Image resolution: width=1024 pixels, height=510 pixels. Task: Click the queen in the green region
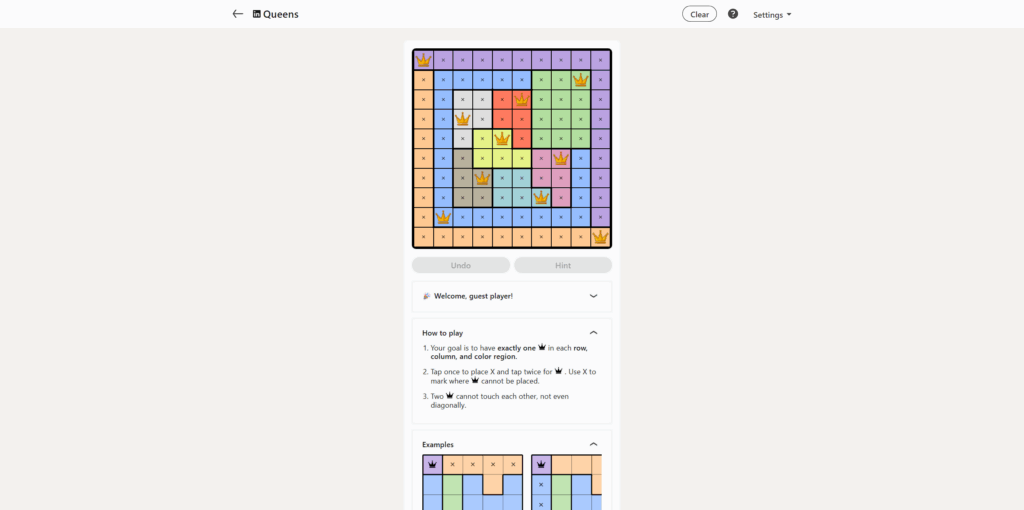tap(580, 80)
